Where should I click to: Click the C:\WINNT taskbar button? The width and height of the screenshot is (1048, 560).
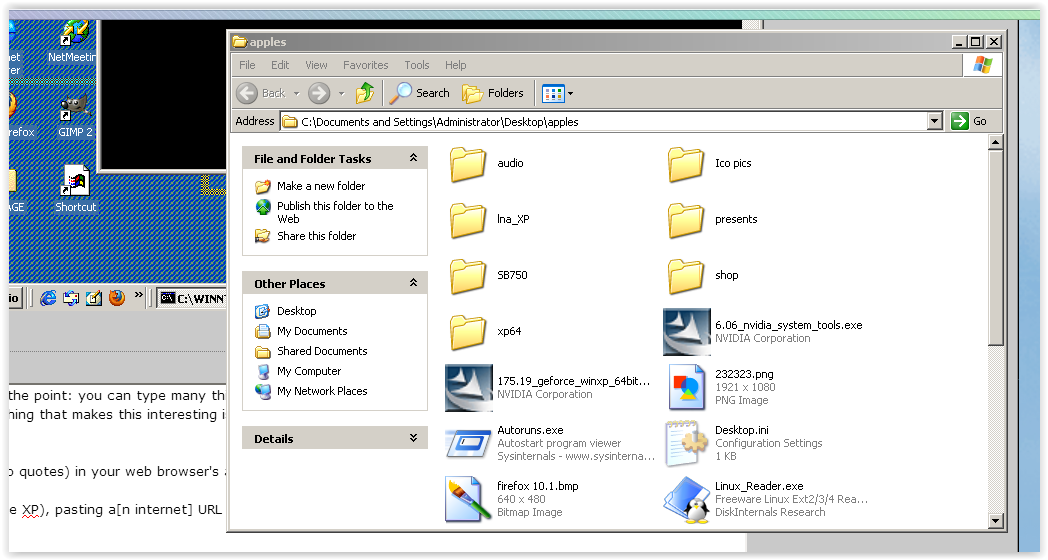(x=192, y=298)
